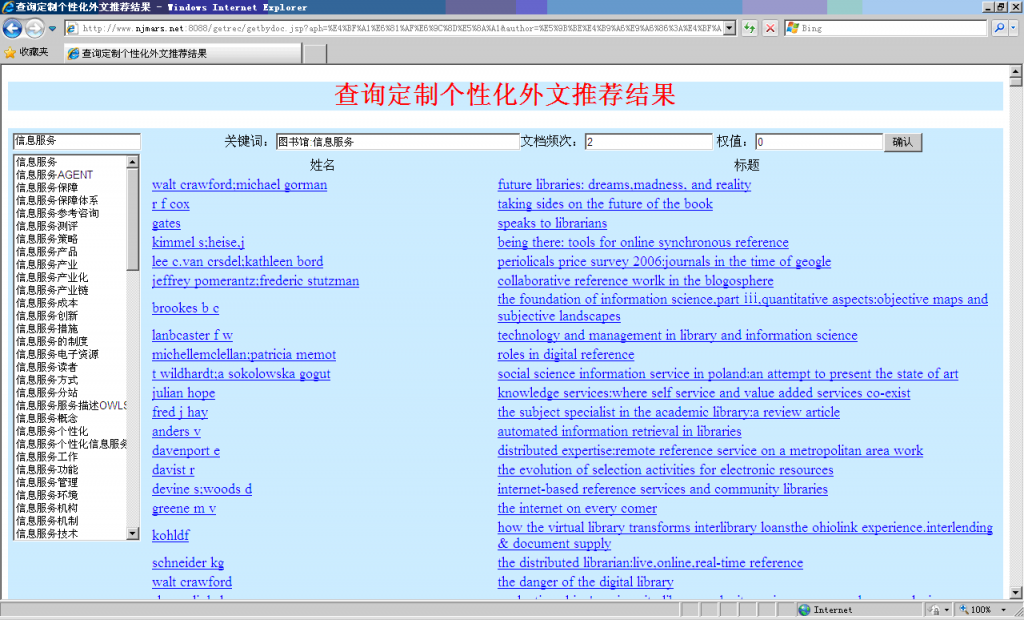
Task: Open title collaborative reference worlk in the blogosphere
Action: (x=635, y=281)
